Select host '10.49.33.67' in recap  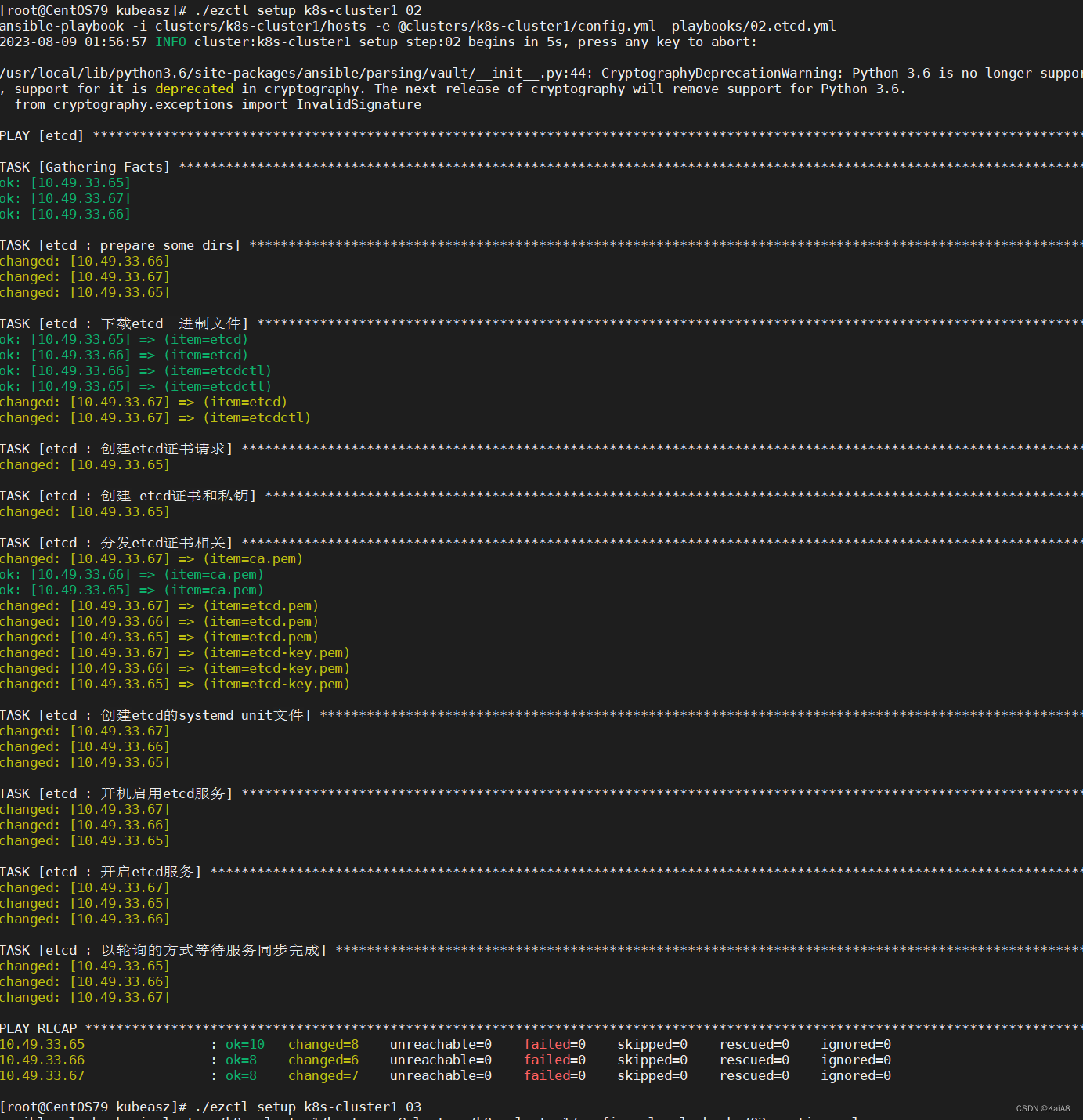[x=42, y=1075]
